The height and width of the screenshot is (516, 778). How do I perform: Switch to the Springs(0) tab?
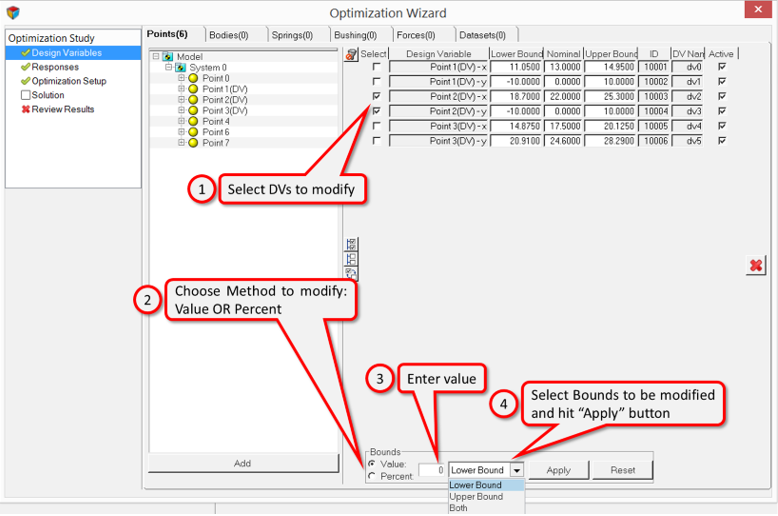(292, 35)
